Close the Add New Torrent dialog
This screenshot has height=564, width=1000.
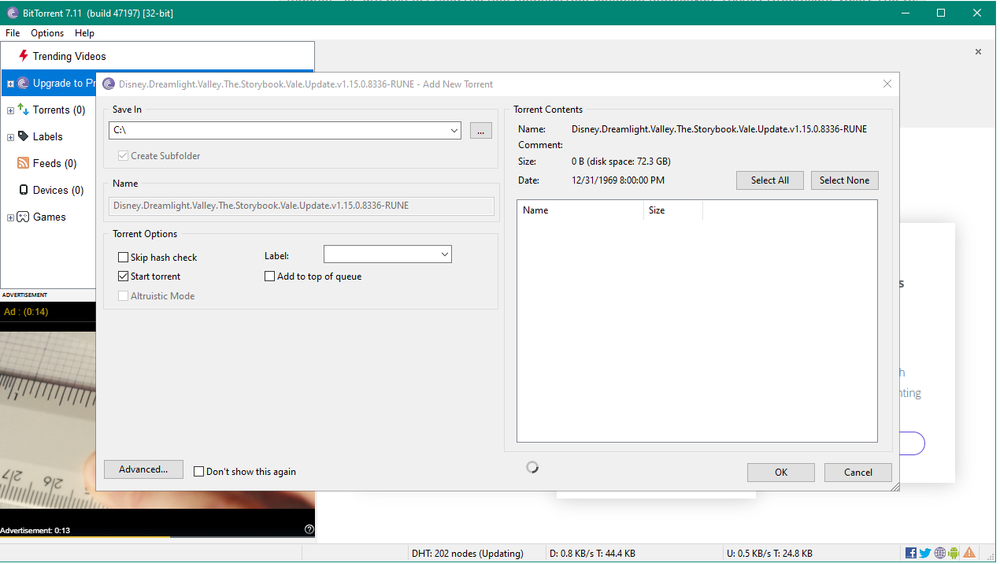point(887,84)
